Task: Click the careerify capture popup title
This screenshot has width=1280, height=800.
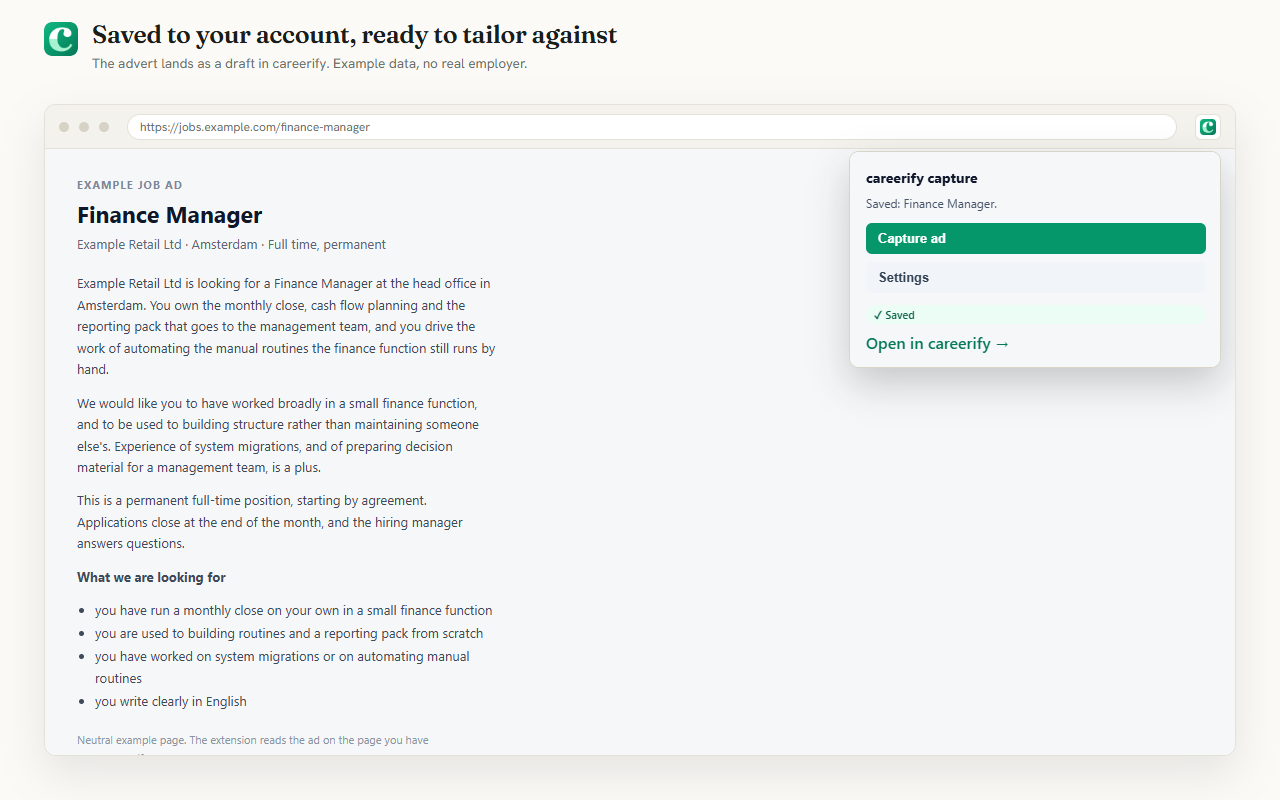Action: (x=922, y=179)
